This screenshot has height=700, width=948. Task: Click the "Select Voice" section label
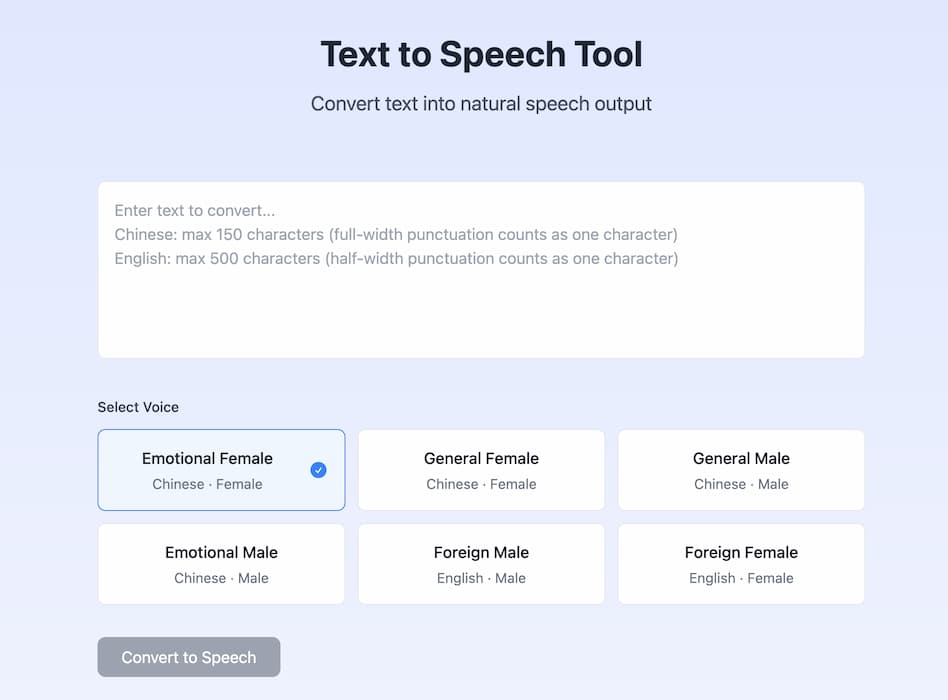tap(138, 407)
